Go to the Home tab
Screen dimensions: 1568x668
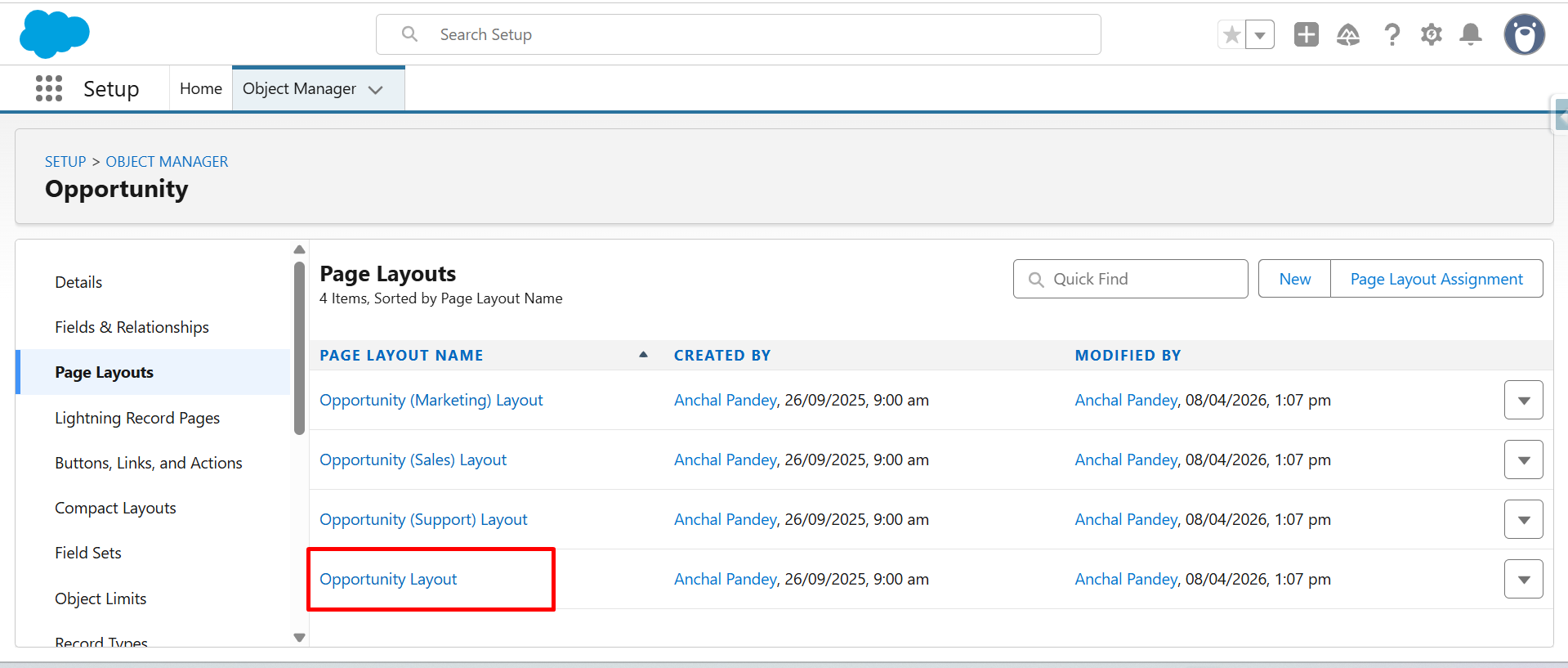(201, 88)
